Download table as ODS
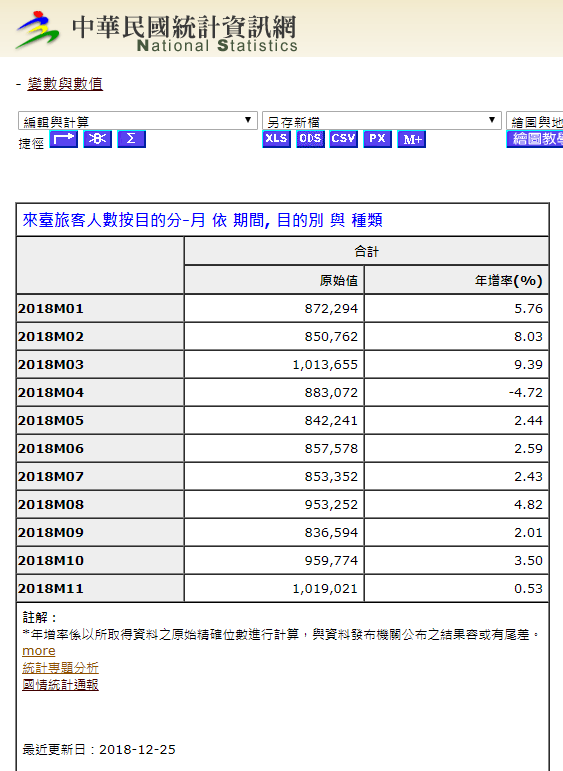The width and height of the screenshot is (563, 771). [x=310, y=139]
